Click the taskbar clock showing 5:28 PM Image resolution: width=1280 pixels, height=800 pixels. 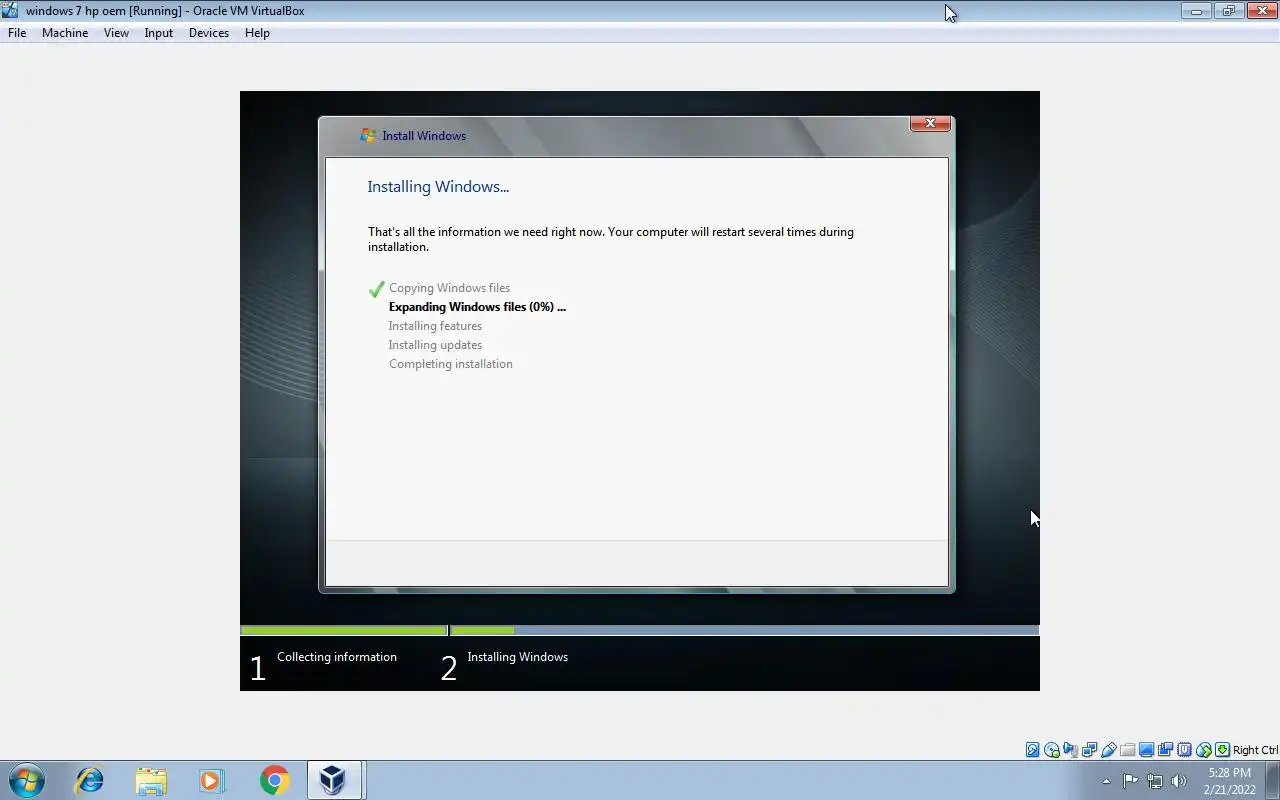tap(1229, 781)
